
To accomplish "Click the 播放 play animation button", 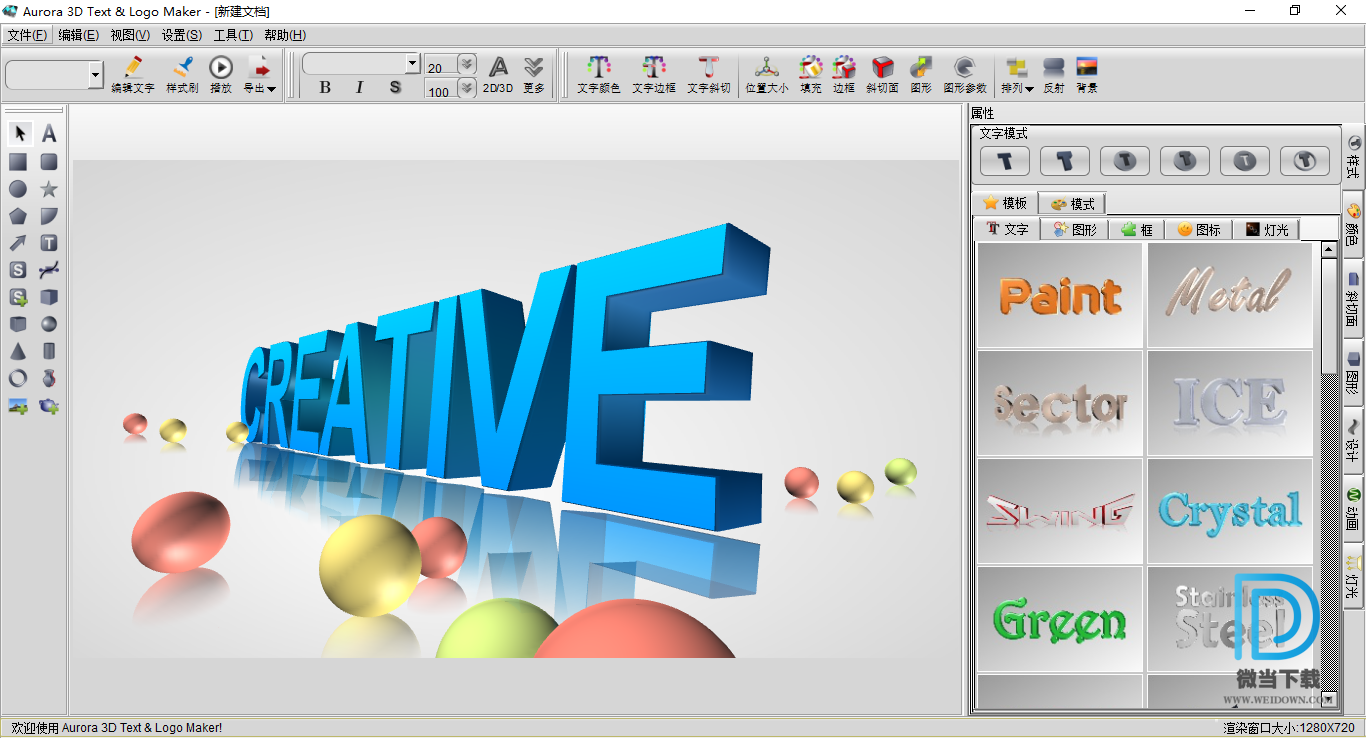I will (x=221, y=75).
